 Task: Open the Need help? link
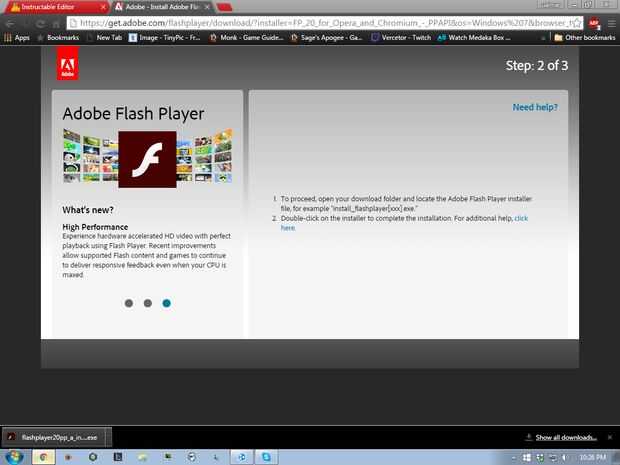(x=535, y=107)
